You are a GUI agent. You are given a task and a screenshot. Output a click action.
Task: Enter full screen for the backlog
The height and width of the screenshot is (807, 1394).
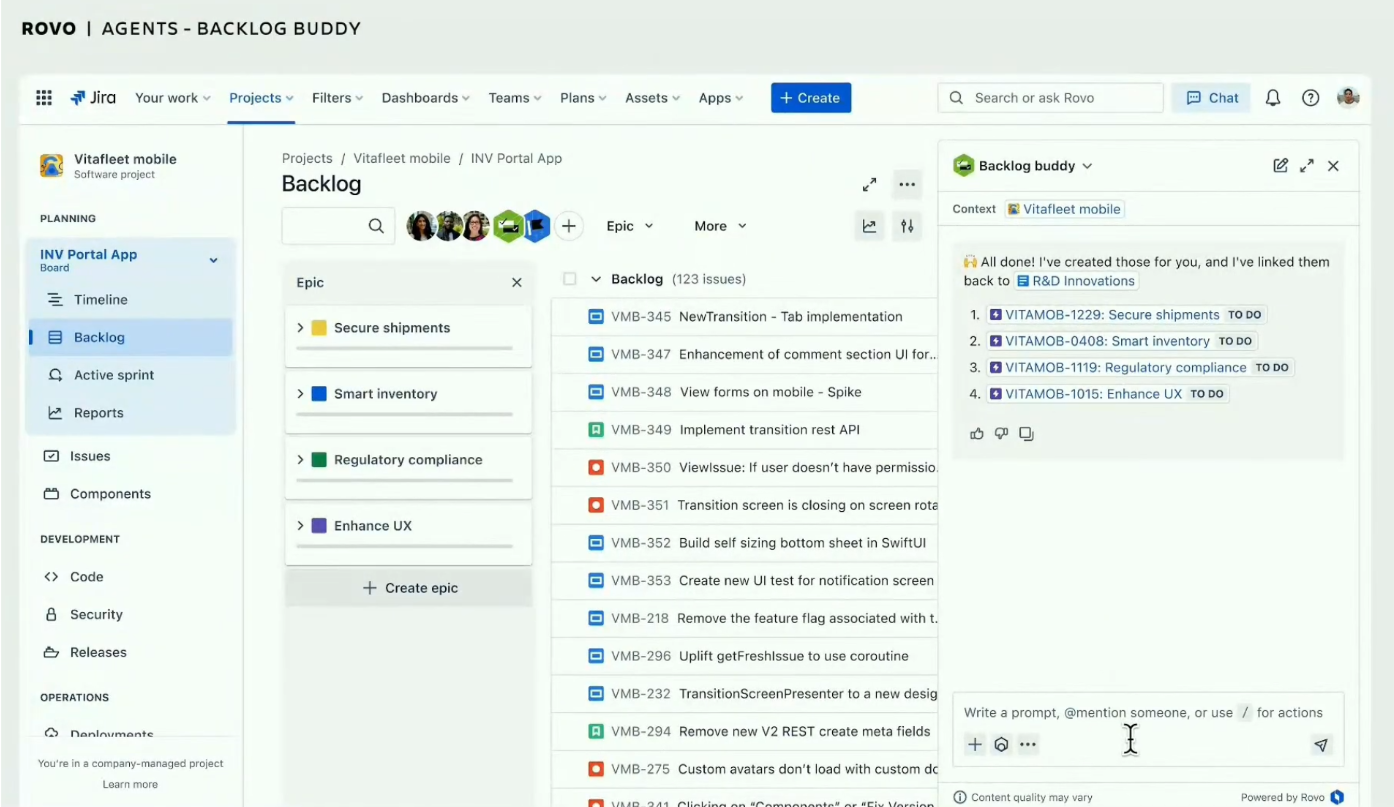(870, 185)
